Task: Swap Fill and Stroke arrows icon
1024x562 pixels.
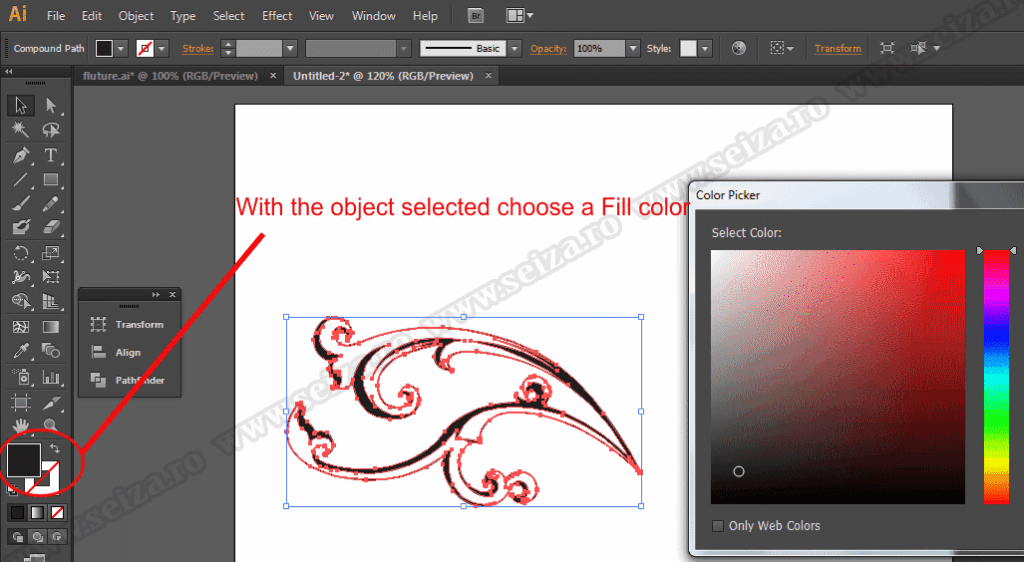Action: pyautogui.click(x=55, y=448)
